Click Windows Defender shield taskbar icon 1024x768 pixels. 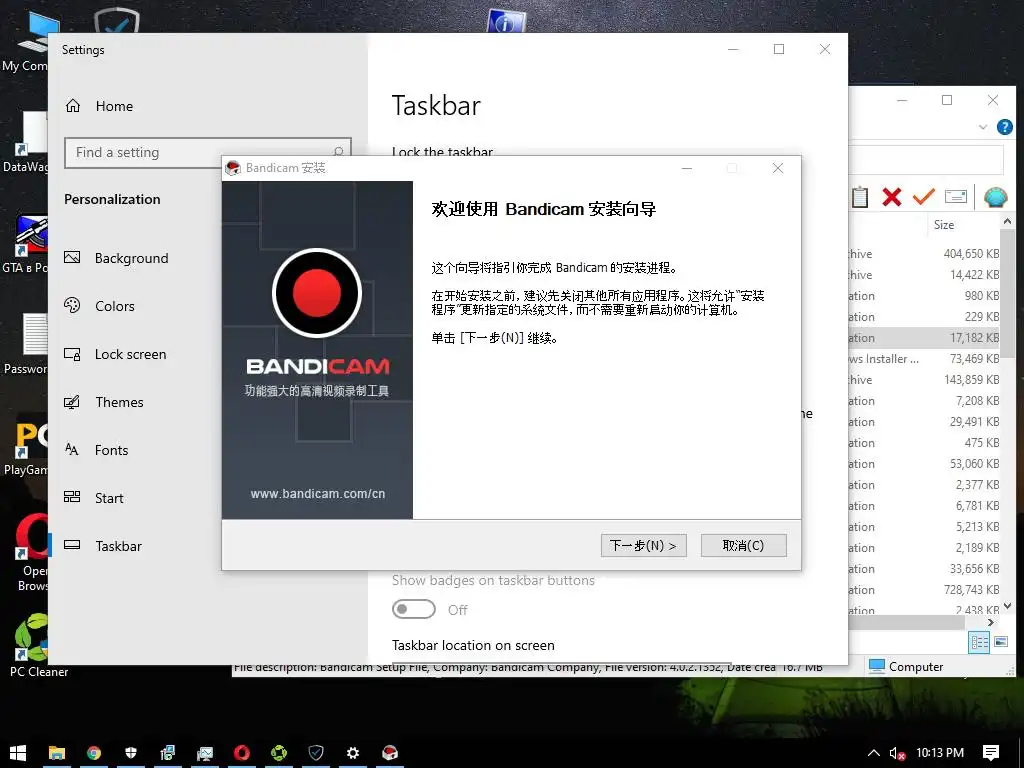(x=131, y=753)
